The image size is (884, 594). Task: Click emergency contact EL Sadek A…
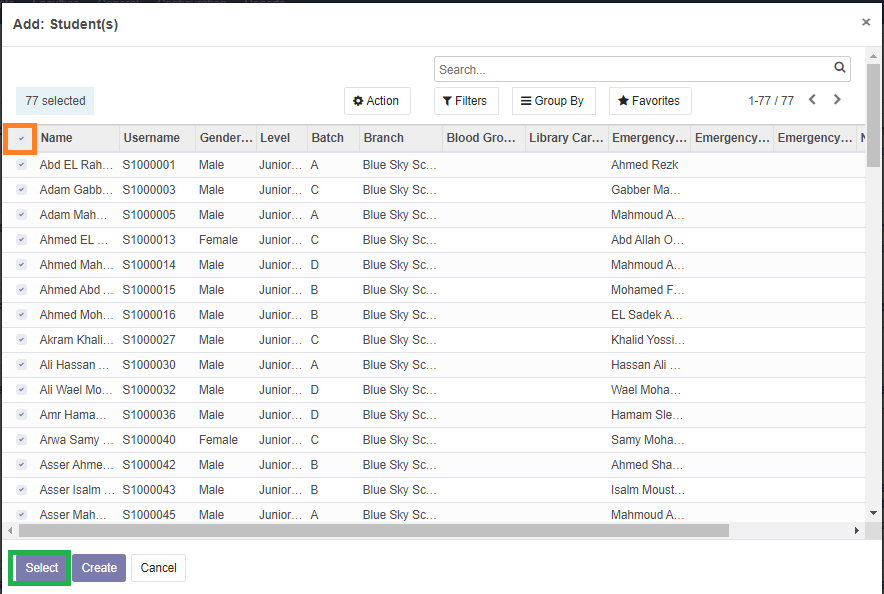click(x=647, y=315)
